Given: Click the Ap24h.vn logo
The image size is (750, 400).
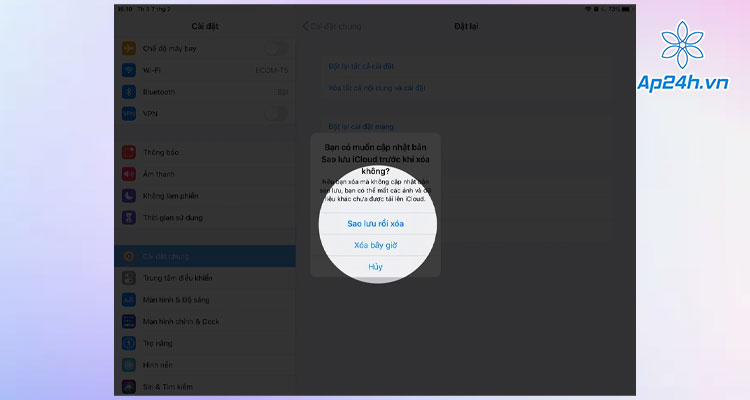Looking at the screenshot, I should tap(683, 56).
